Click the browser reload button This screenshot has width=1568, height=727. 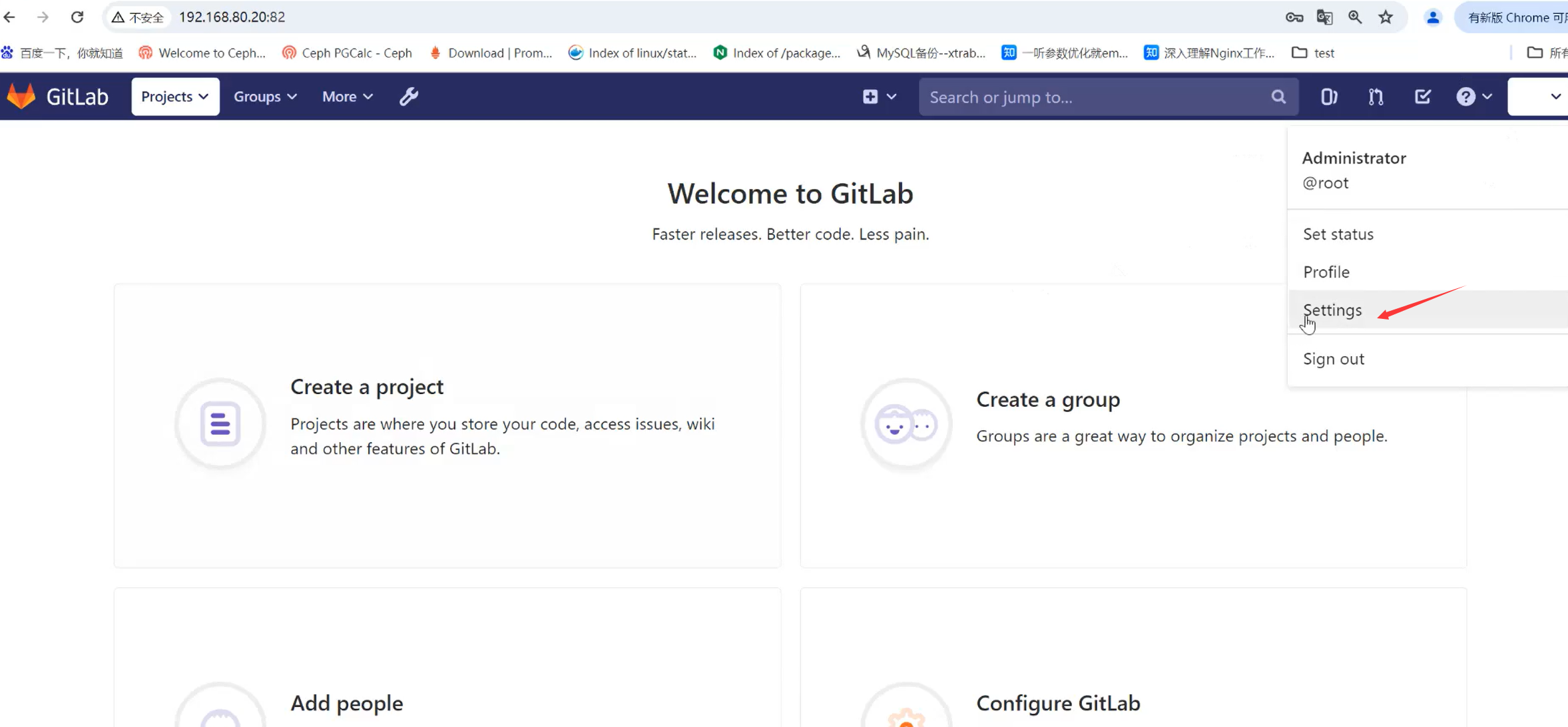(x=77, y=17)
